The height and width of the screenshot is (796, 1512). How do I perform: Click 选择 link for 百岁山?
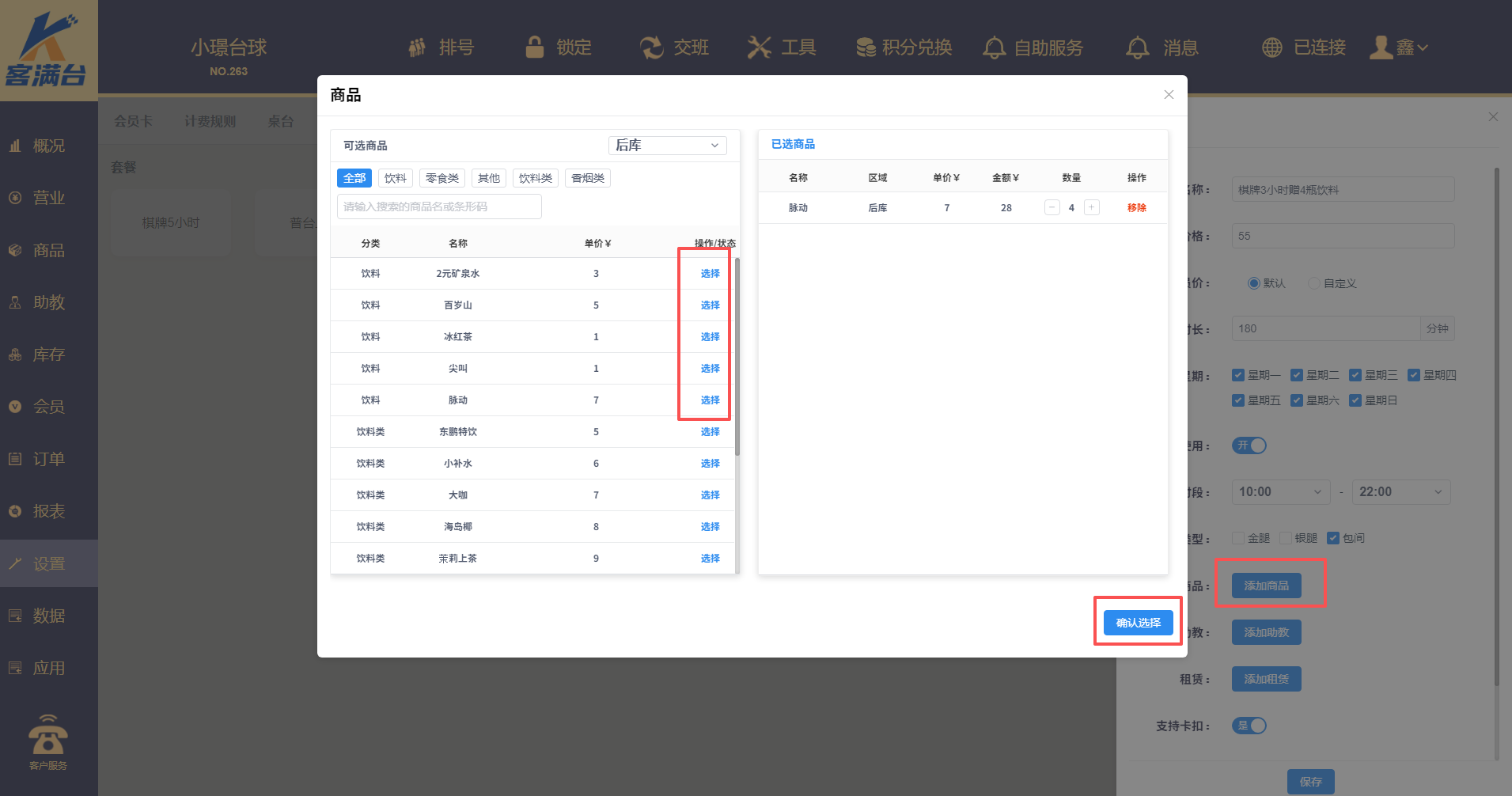point(710,305)
